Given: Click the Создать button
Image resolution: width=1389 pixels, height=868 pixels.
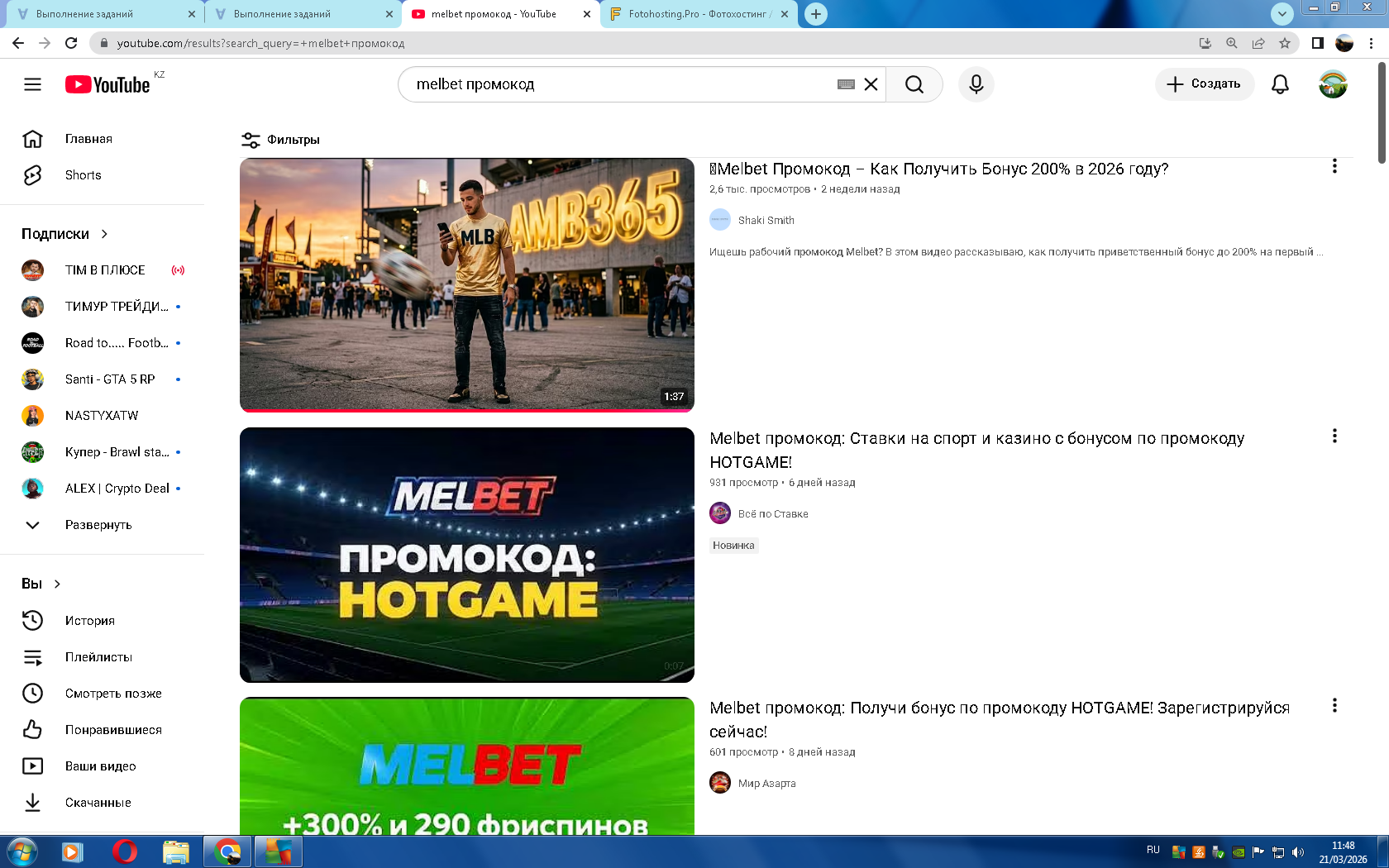Looking at the screenshot, I should 1204,84.
